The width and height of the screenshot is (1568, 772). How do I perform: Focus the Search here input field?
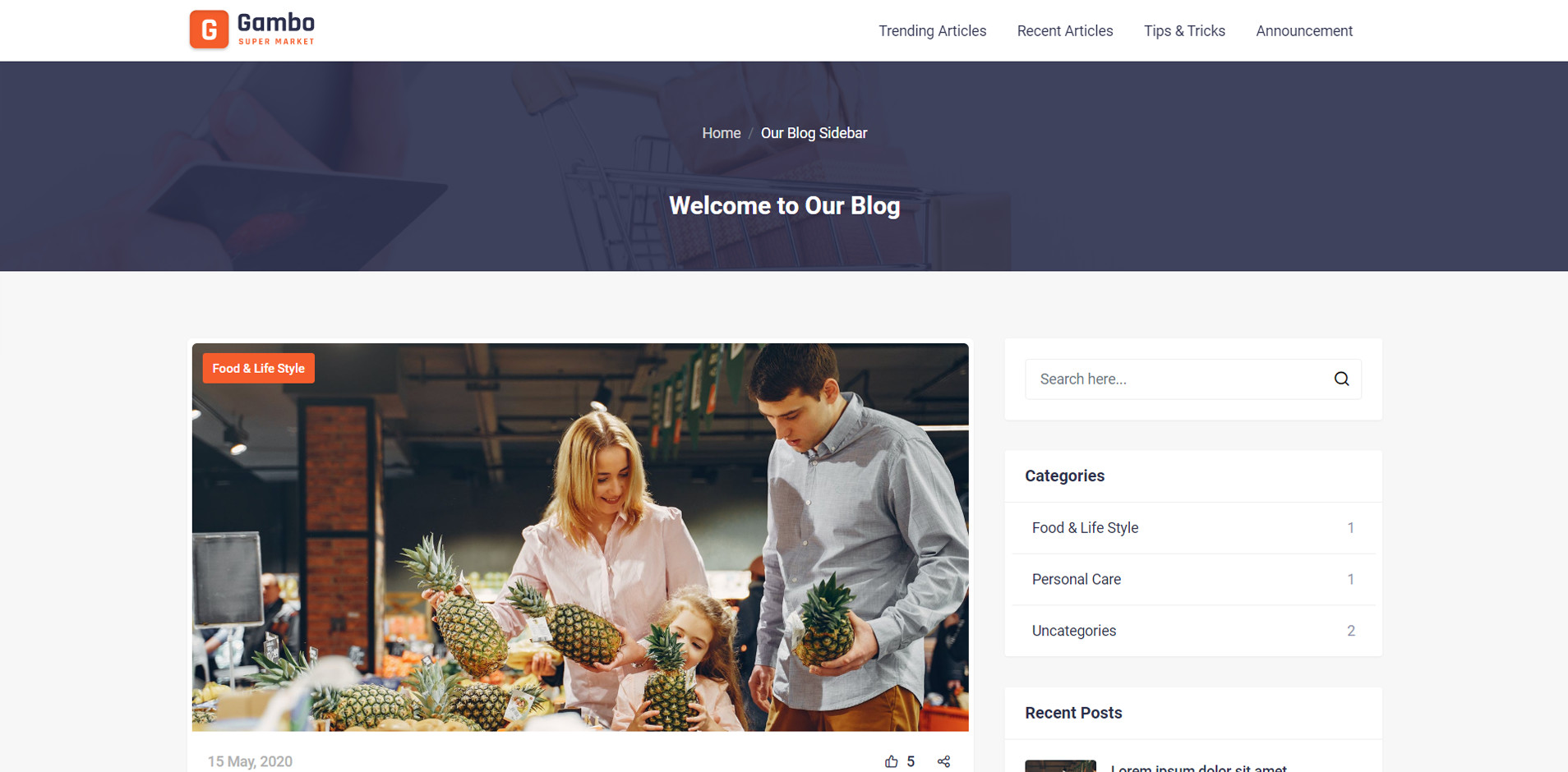tap(1178, 379)
